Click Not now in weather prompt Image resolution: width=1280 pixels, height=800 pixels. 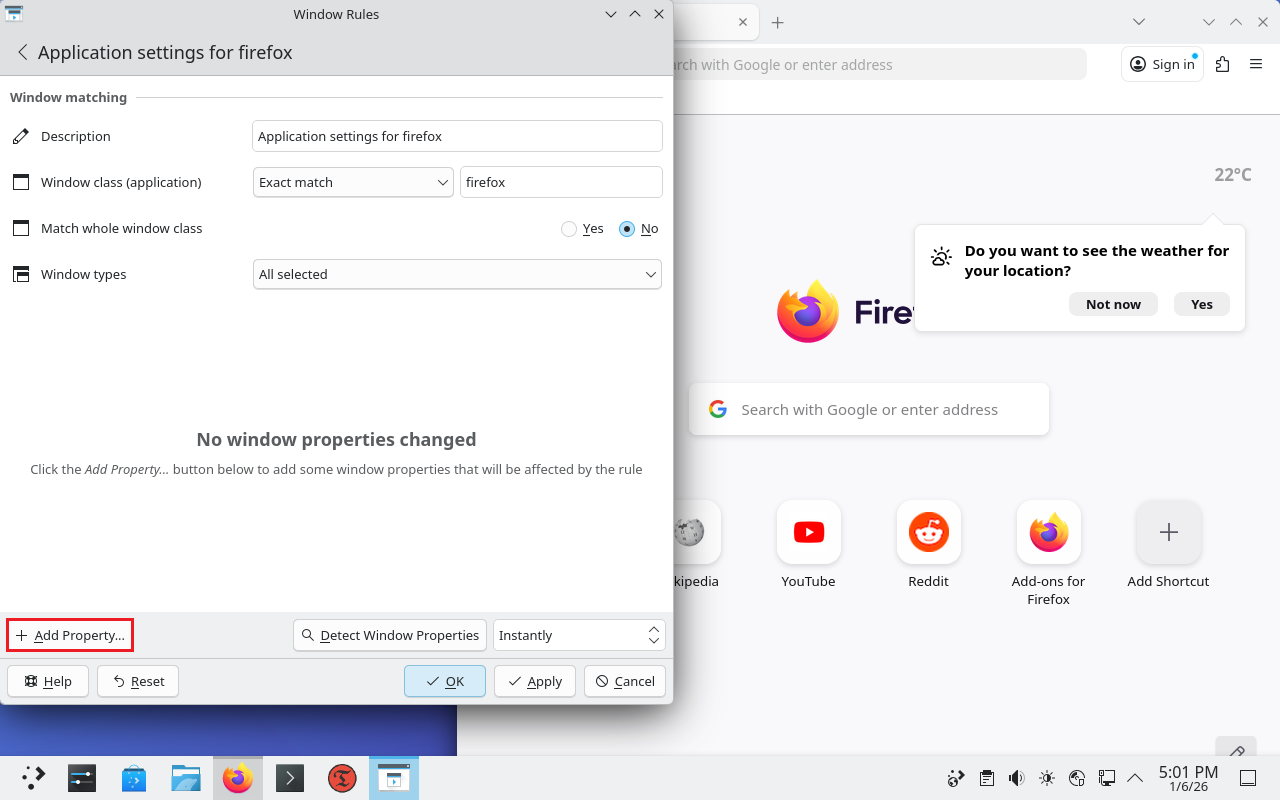click(1112, 305)
